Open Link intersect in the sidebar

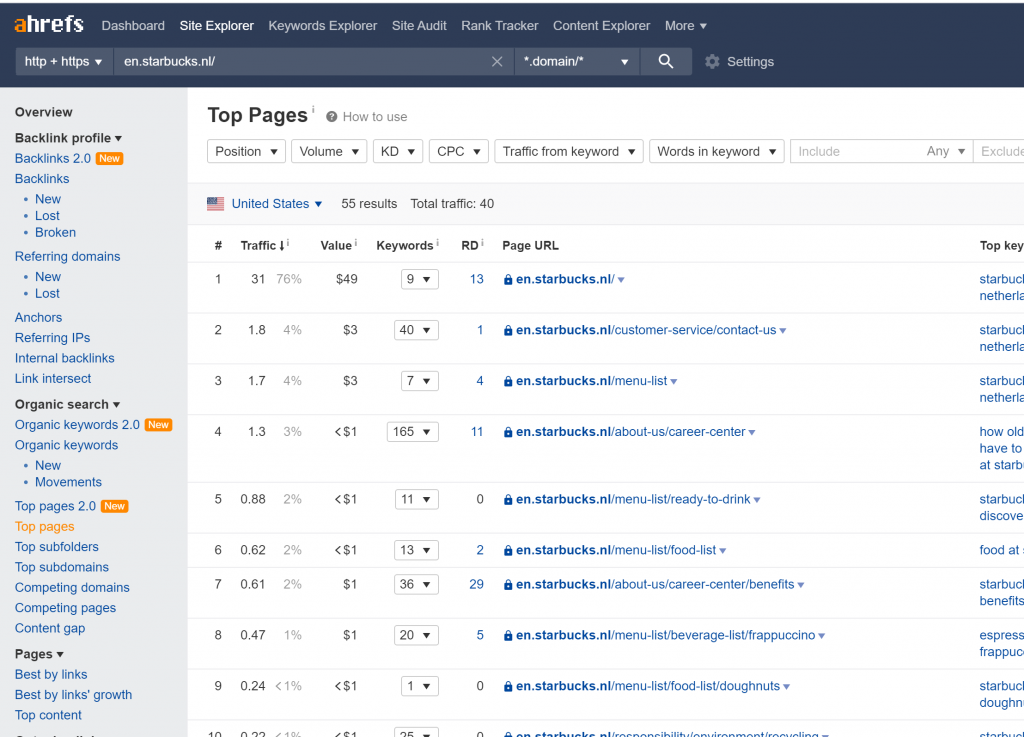tap(53, 379)
